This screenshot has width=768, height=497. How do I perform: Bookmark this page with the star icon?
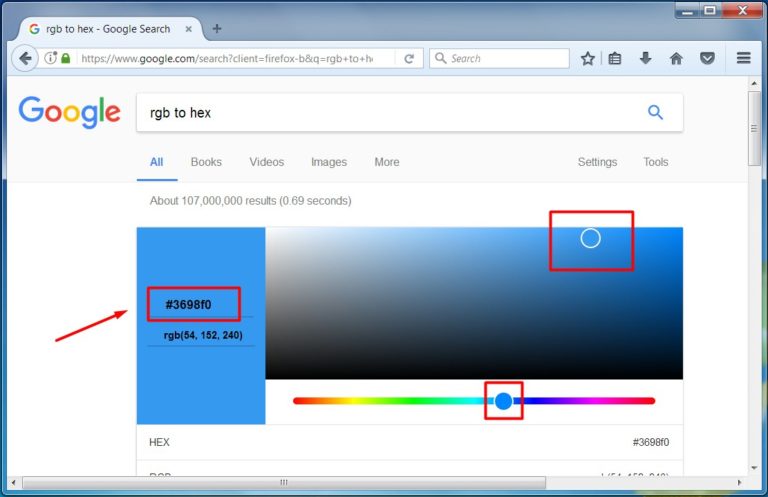tap(588, 59)
